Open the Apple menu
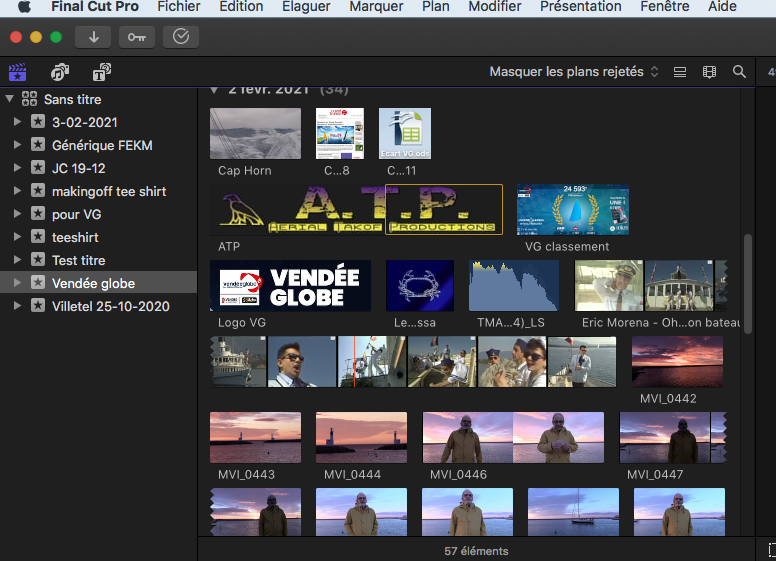Image resolution: width=776 pixels, height=561 pixels. (x=24, y=7)
